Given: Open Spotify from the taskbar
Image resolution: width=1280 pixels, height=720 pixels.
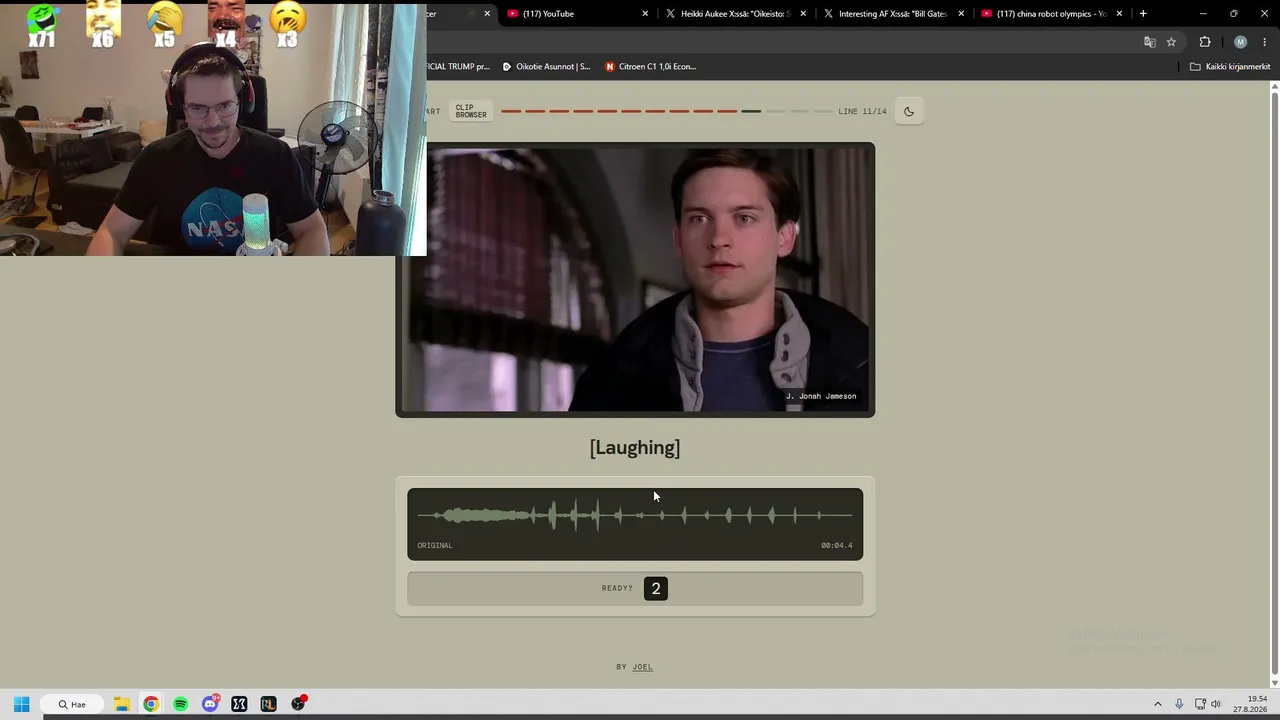Looking at the screenshot, I should [180, 704].
